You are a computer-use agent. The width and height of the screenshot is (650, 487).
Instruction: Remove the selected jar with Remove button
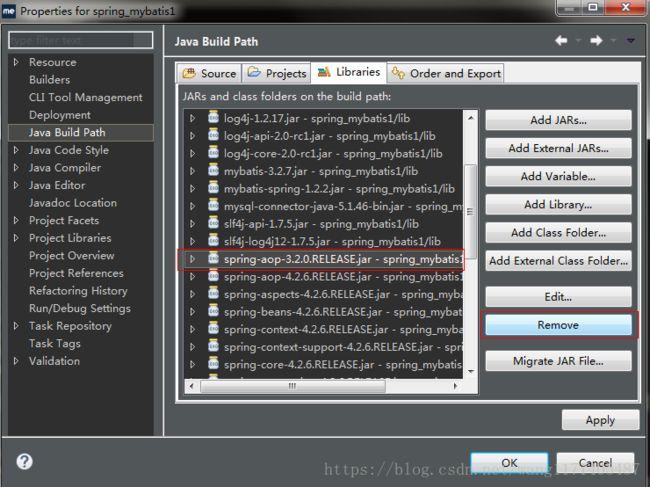pyautogui.click(x=558, y=325)
